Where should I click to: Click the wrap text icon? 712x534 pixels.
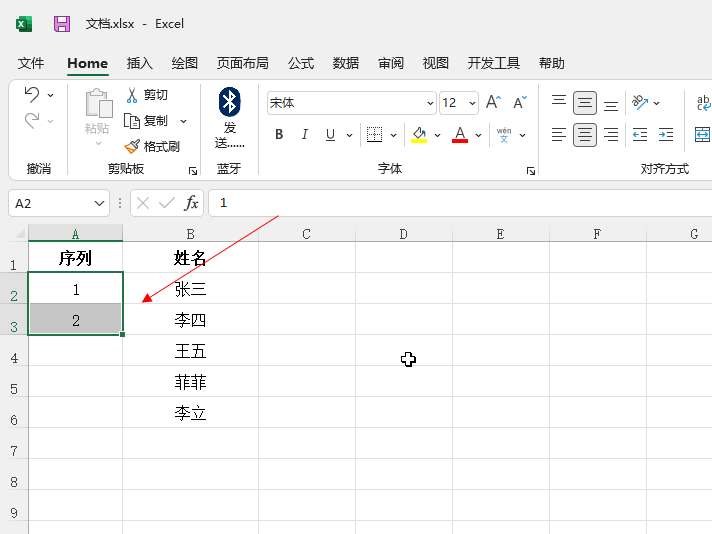pos(703,103)
